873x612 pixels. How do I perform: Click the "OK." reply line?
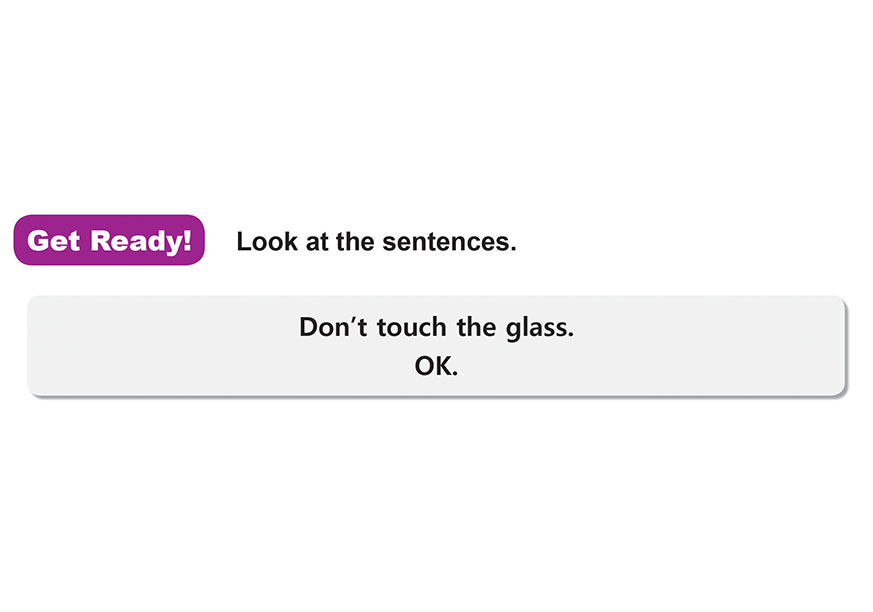436,366
